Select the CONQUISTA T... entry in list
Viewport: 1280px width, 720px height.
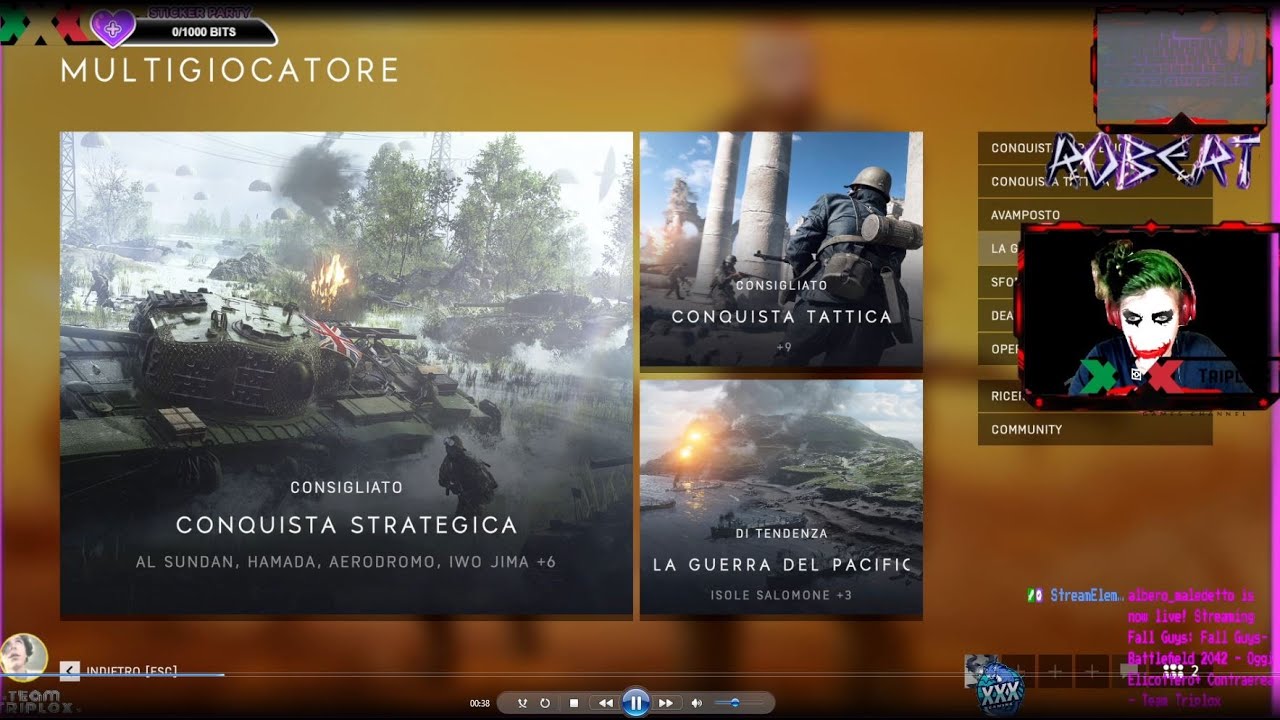(x=1095, y=181)
